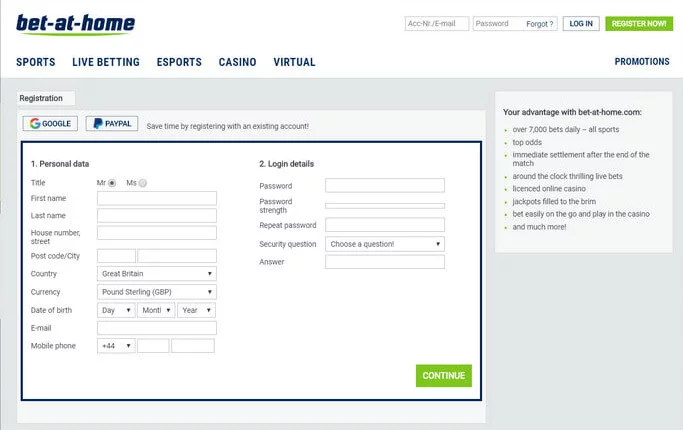Open the Month of birth dropdown

tap(156, 310)
